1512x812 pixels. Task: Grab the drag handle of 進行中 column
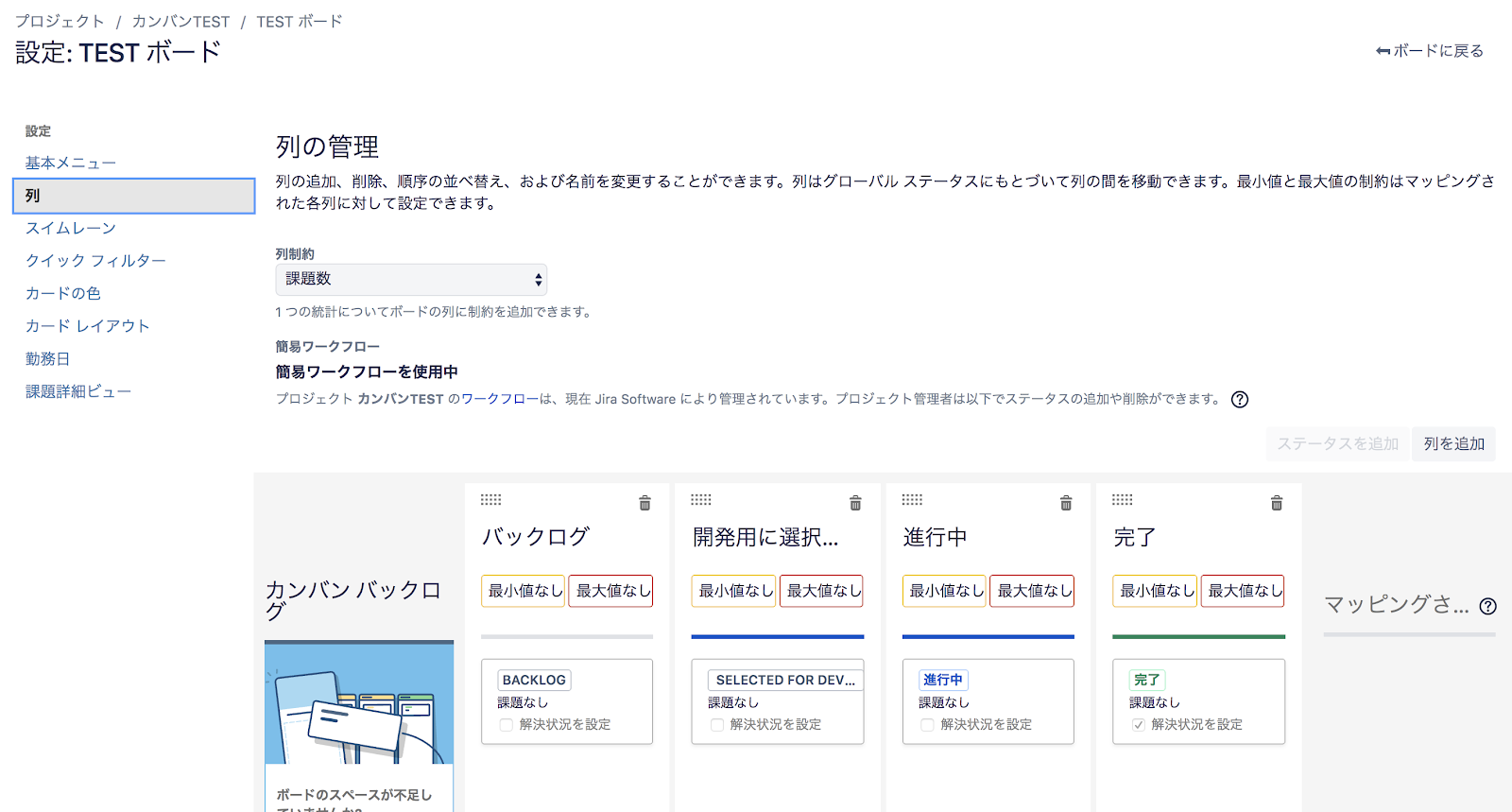(912, 500)
